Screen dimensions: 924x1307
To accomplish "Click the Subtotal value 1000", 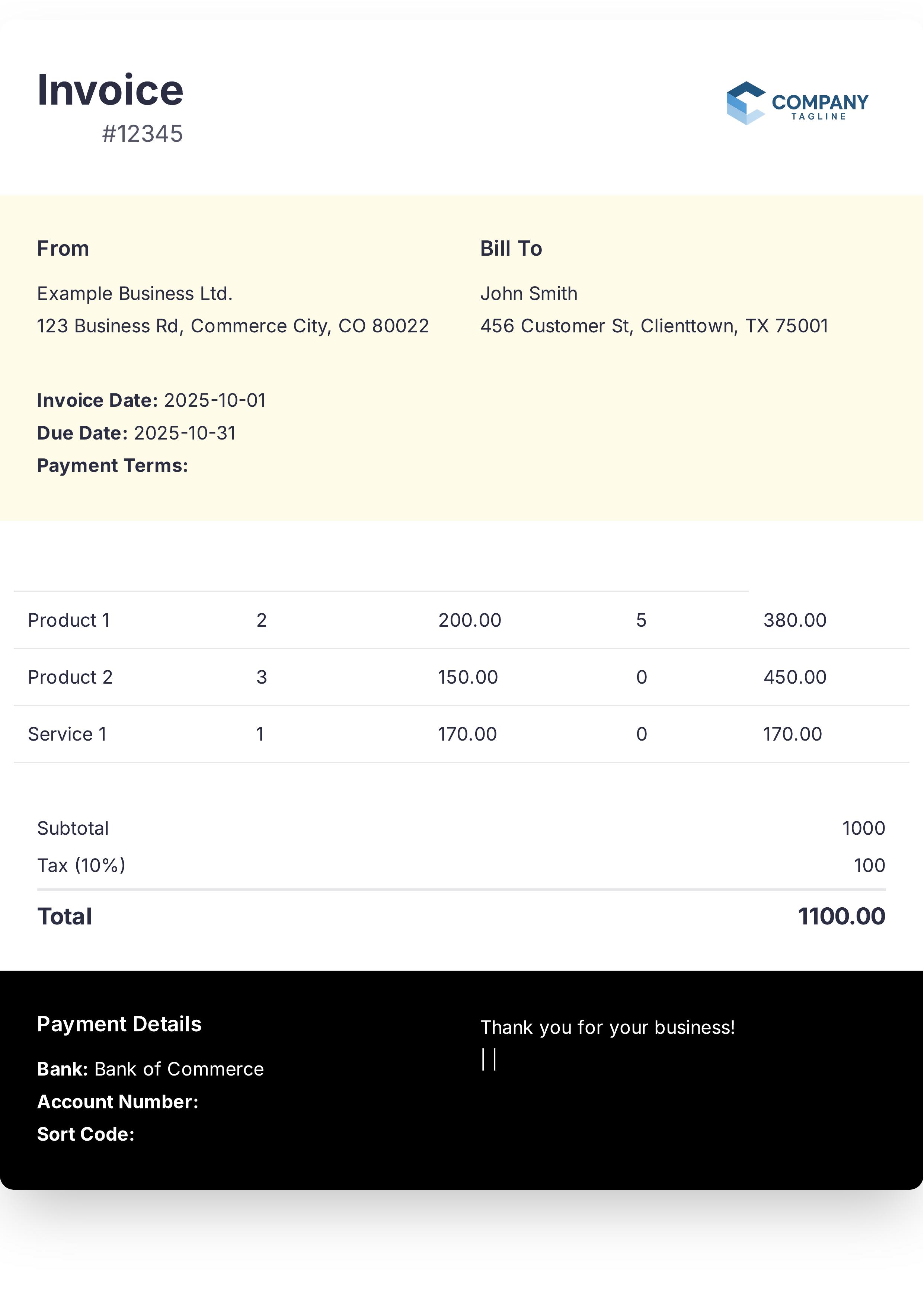I will [x=863, y=828].
